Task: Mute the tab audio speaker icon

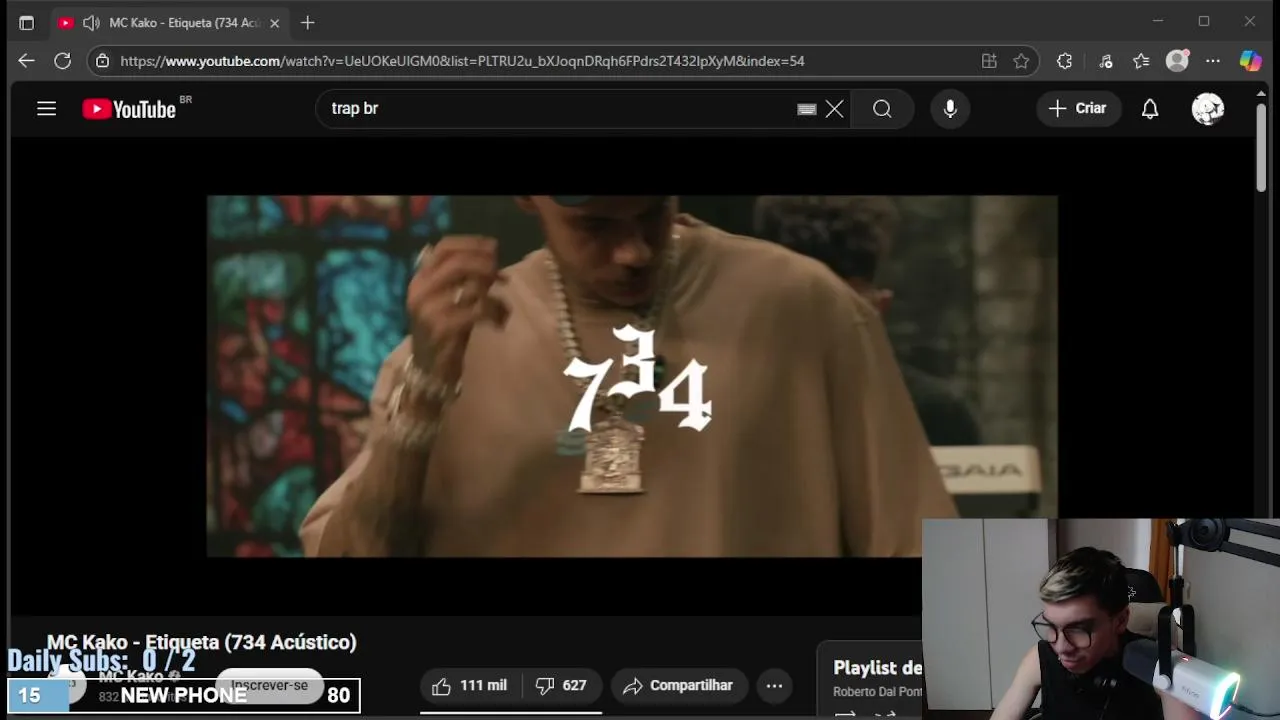Action: [x=91, y=22]
